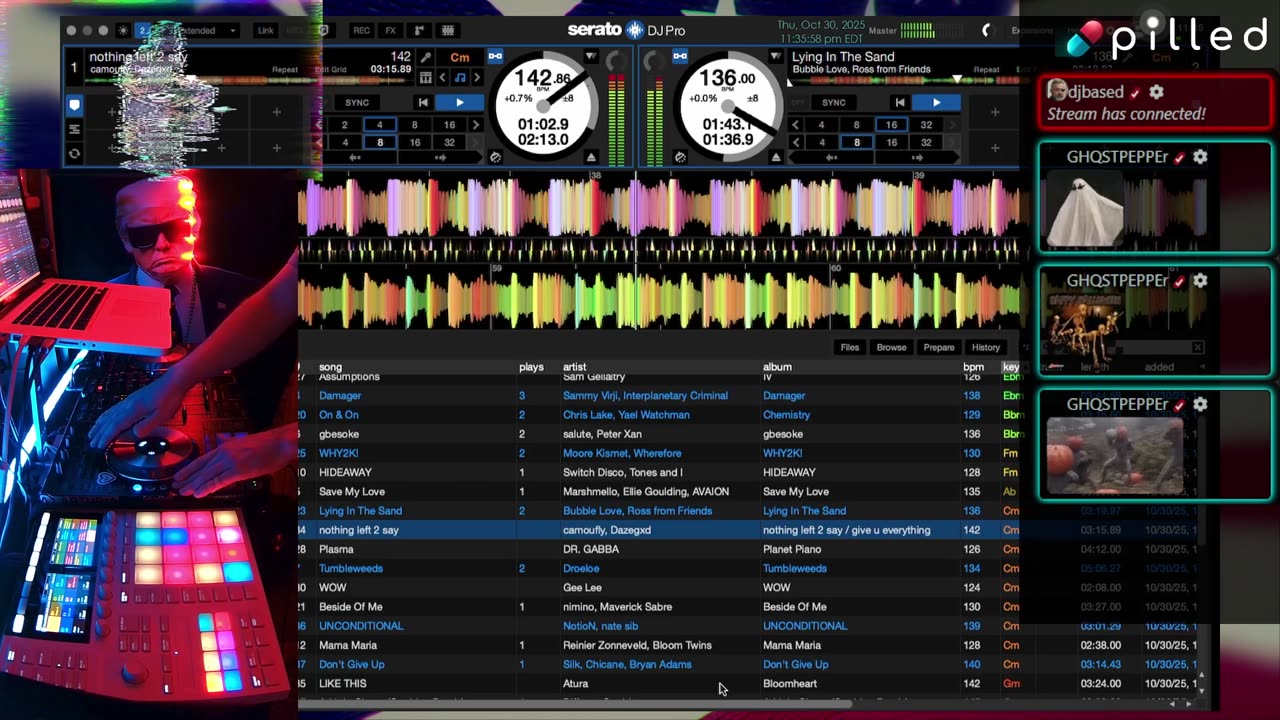
Task: Open the scratch bank icon next to FX
Action: (x=420, y=31)
